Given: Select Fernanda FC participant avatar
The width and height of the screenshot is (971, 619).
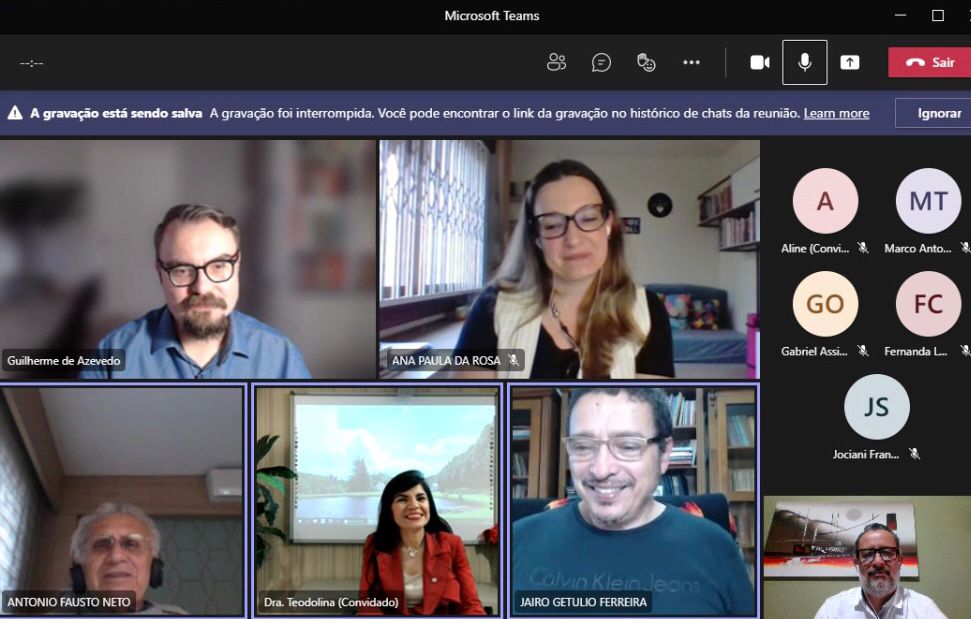Looking at the screenshot, I should pyautogui.click(x=928, y=304).
